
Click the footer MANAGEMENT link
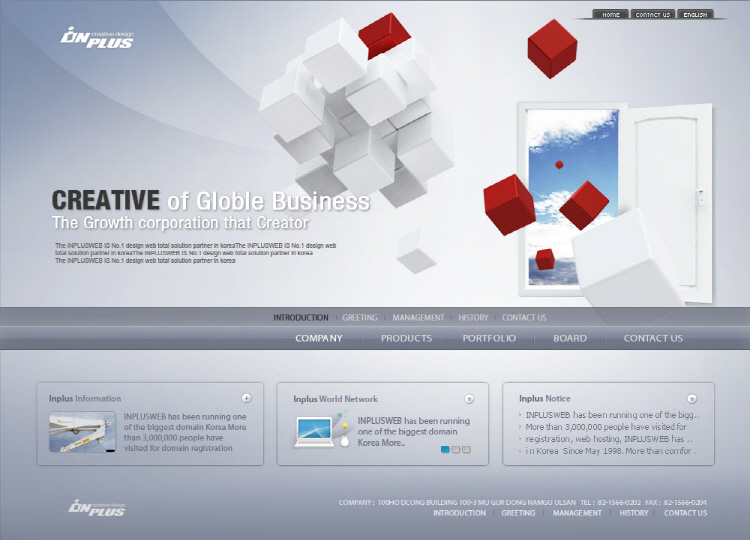[x=577, y=513]
